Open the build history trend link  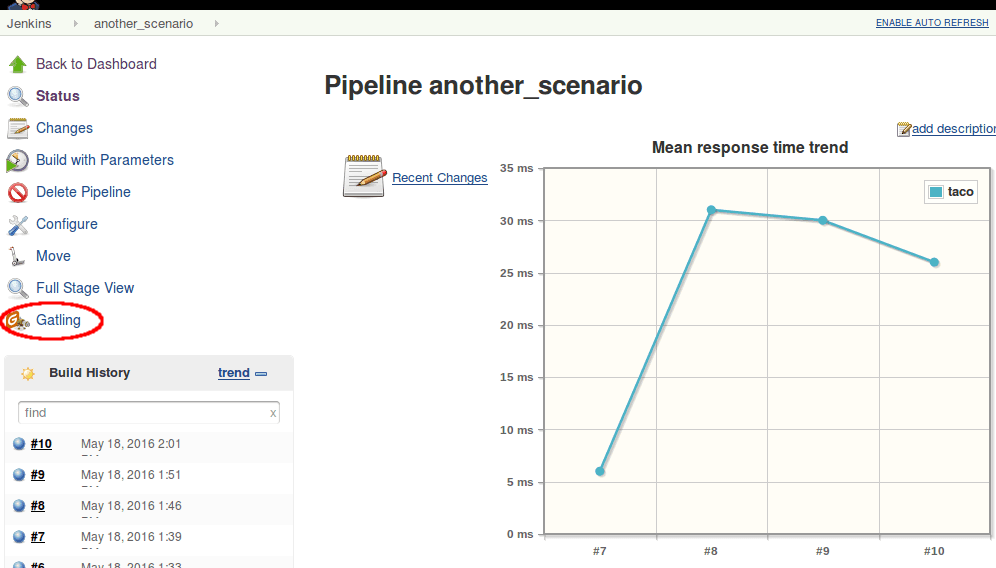233,373
